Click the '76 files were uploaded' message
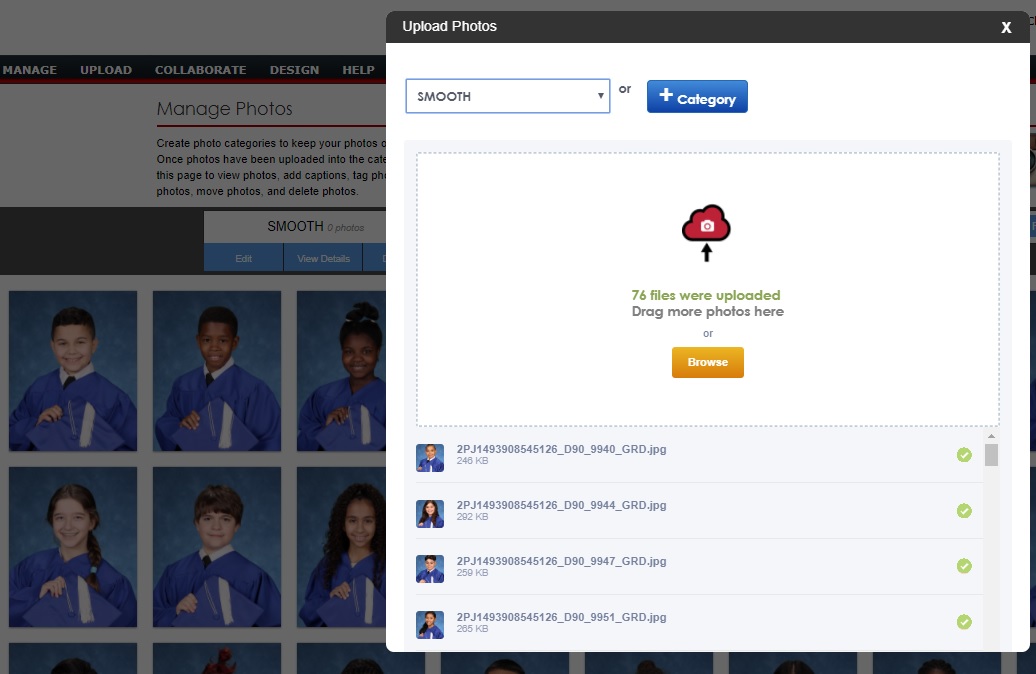This screenshot has width=1036, height=674. 706,295
